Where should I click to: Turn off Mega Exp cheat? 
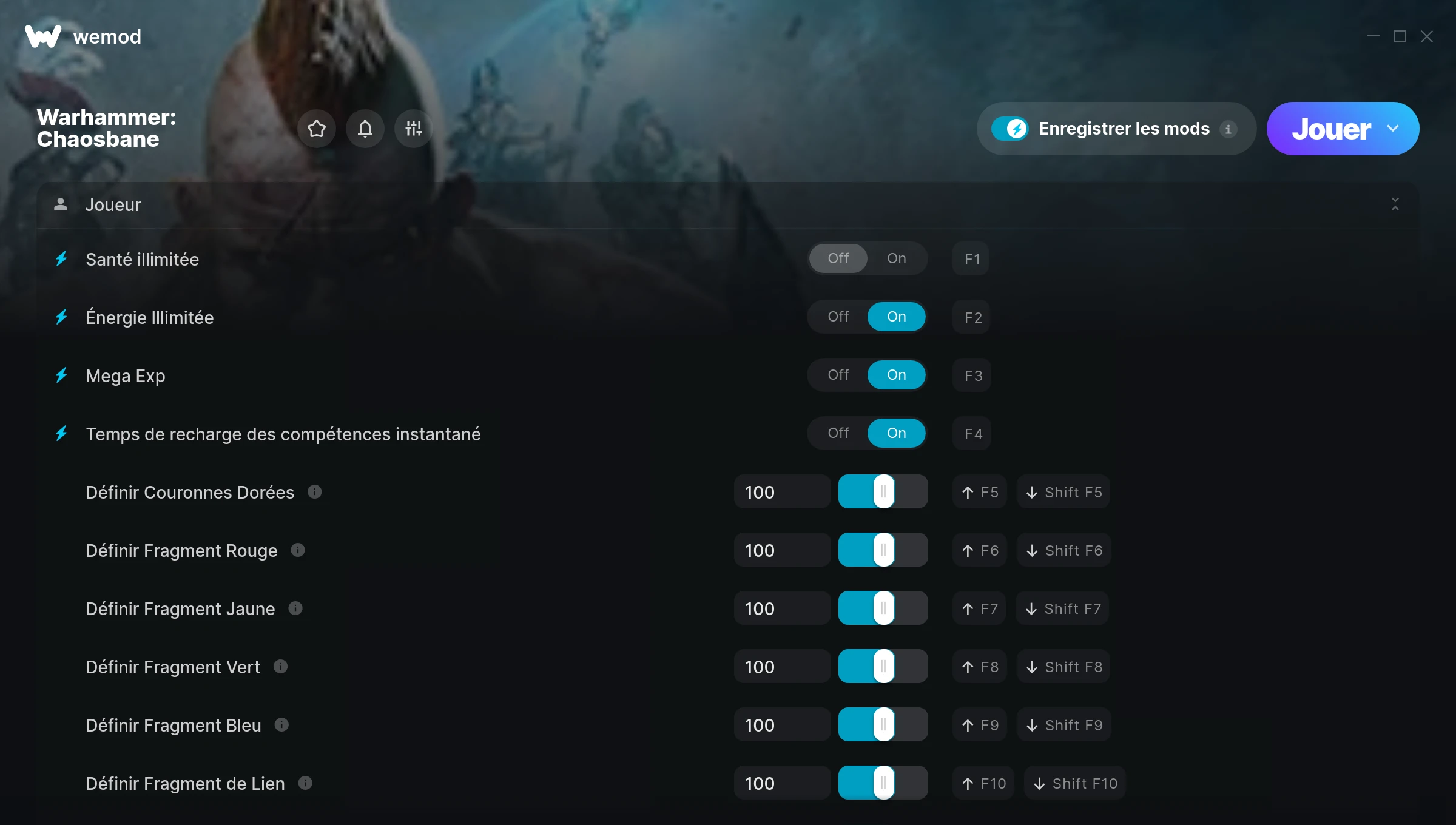pos(838,375)
